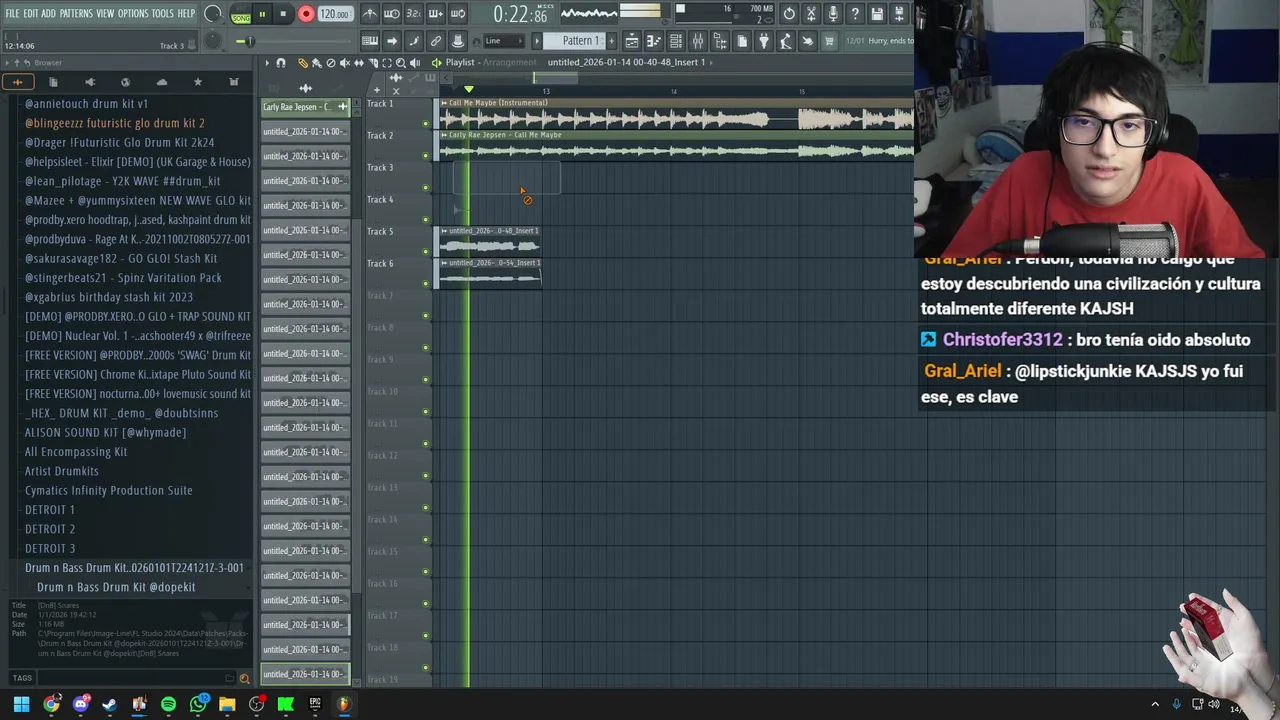1280x720 pixels.
Task: Toggle the metronome icon
Action: point(370,14)
